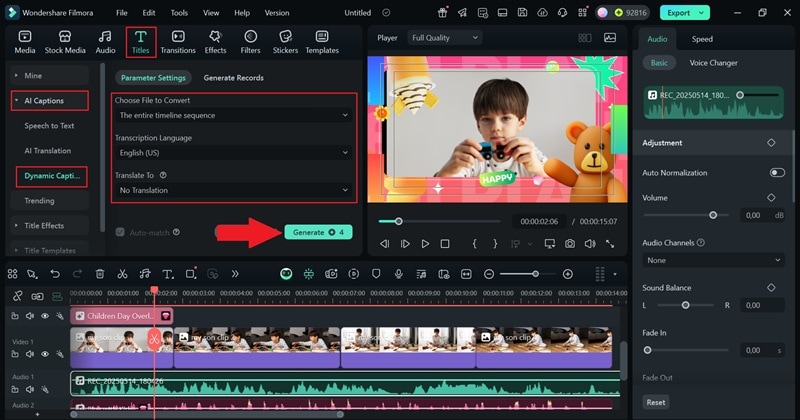Zoom out timeline with minus icon

[489, 274]
